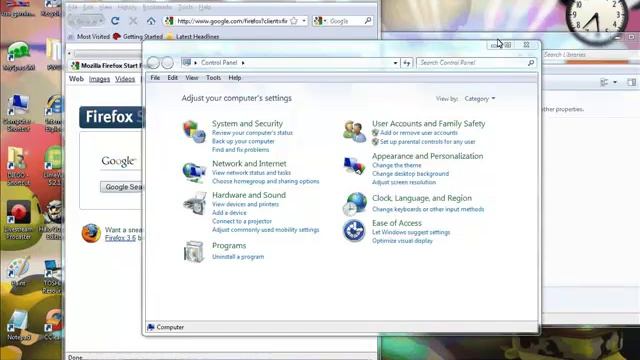Select the Mozilla Firefox Start Page tab
The width and height of the screenshot is (640, 360).
[x=106, y=65]
